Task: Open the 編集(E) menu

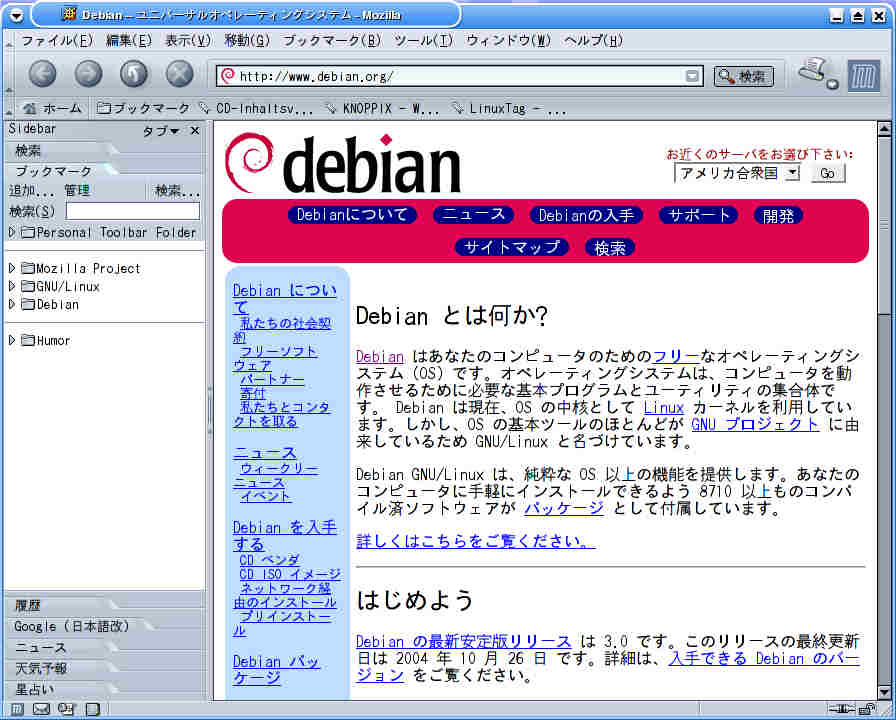Action: click(129, 41)
